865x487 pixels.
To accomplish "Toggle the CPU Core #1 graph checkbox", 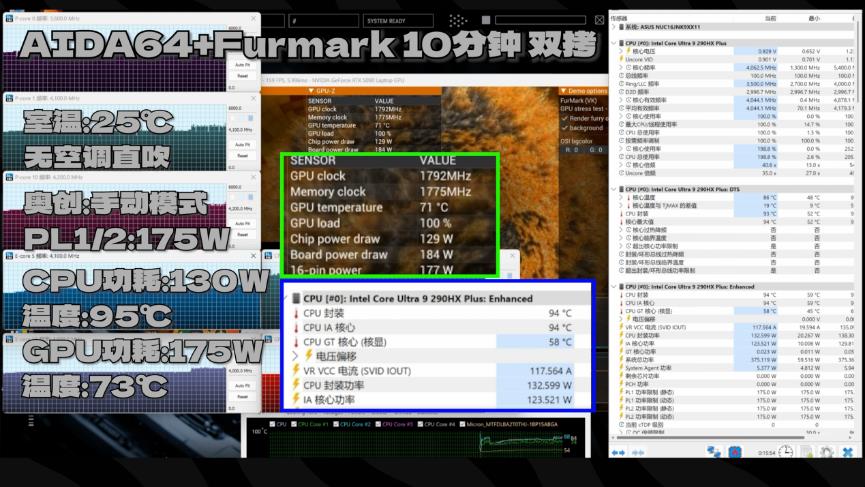I will coord(293,424).
